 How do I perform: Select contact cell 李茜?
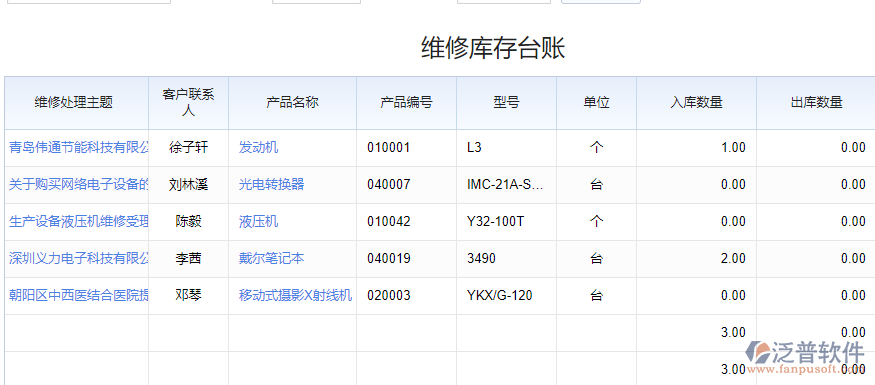[x=189, y=258]
